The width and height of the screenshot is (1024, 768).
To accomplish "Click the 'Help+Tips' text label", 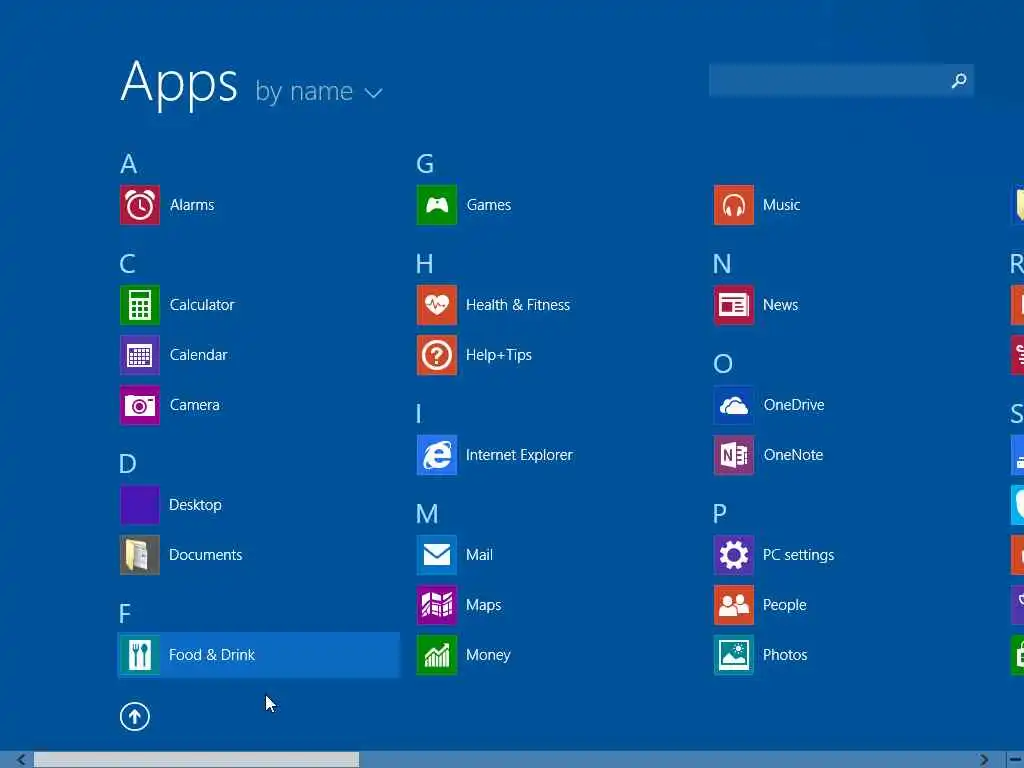I will click(499, 355).
